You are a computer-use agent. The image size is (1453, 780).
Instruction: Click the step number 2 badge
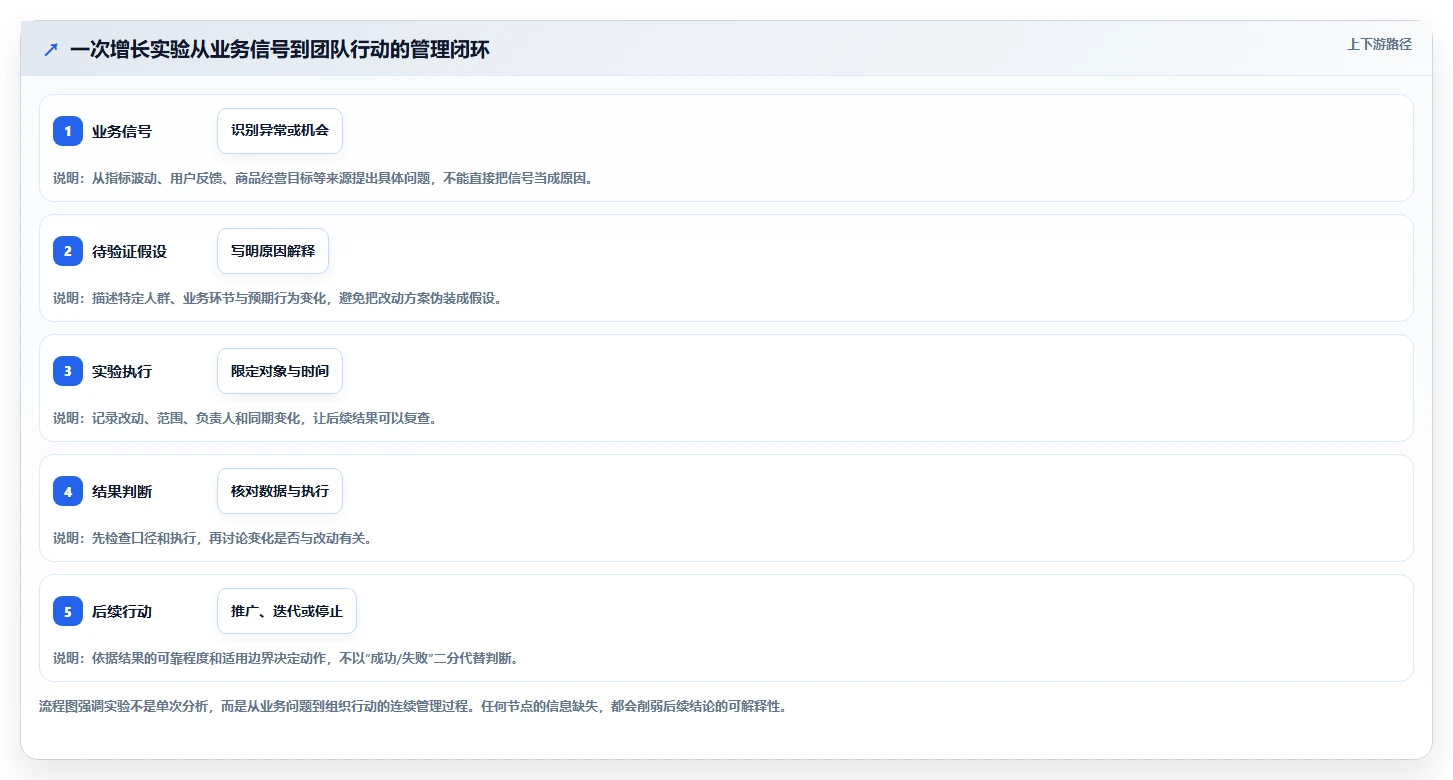pos(68,251)
